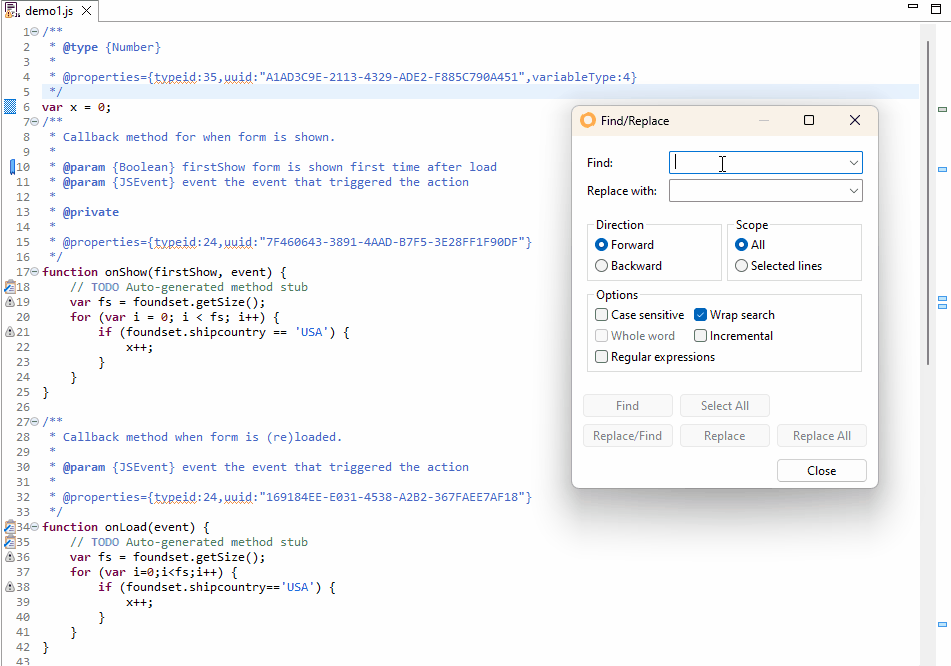Click the "@private" annotation on line 13
The height and width of the screenshot is (666, 951).
pyautogui.click(x=90, y=212)
